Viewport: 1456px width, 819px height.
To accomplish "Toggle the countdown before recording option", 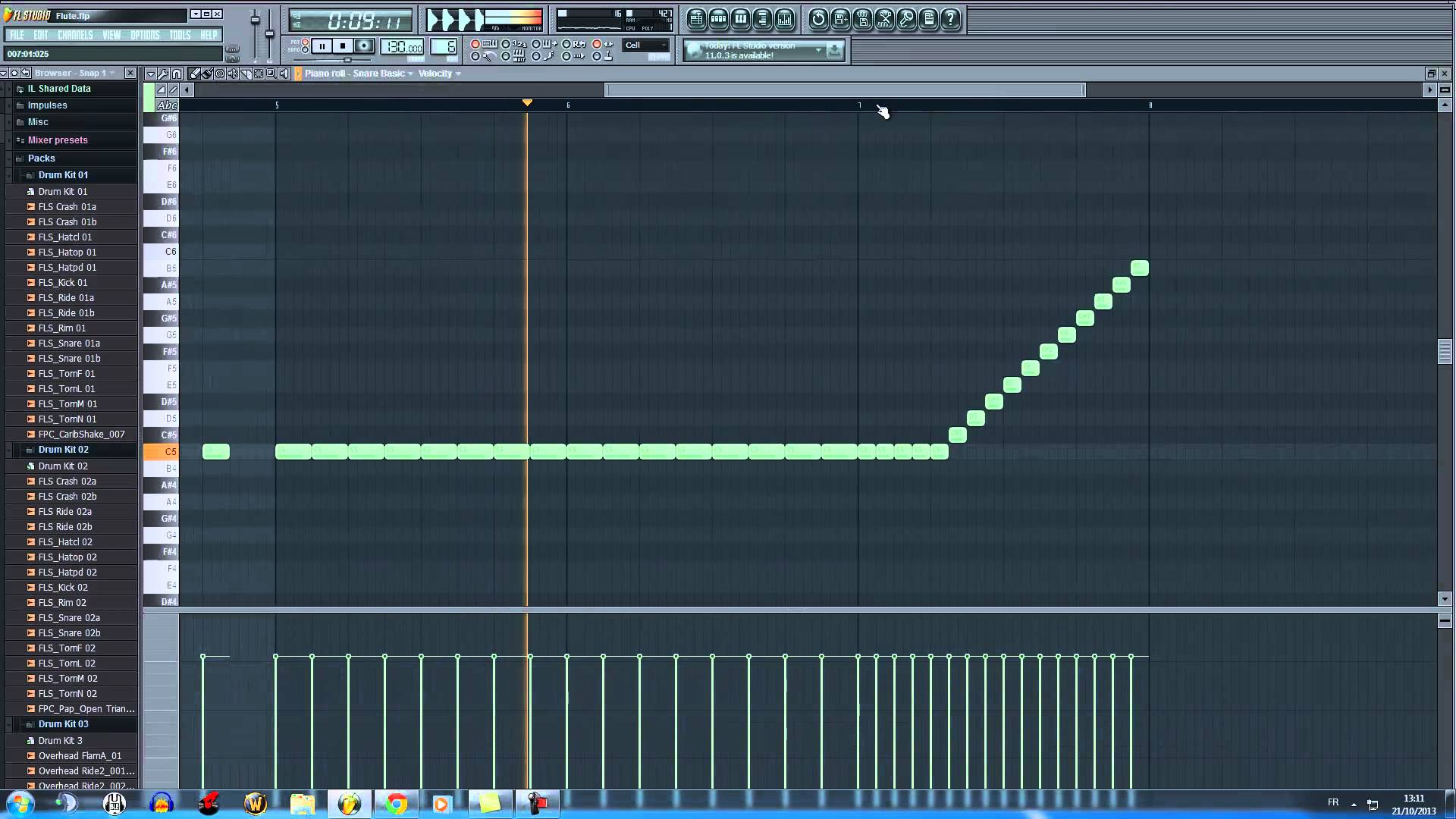I will tap(506, 44).
